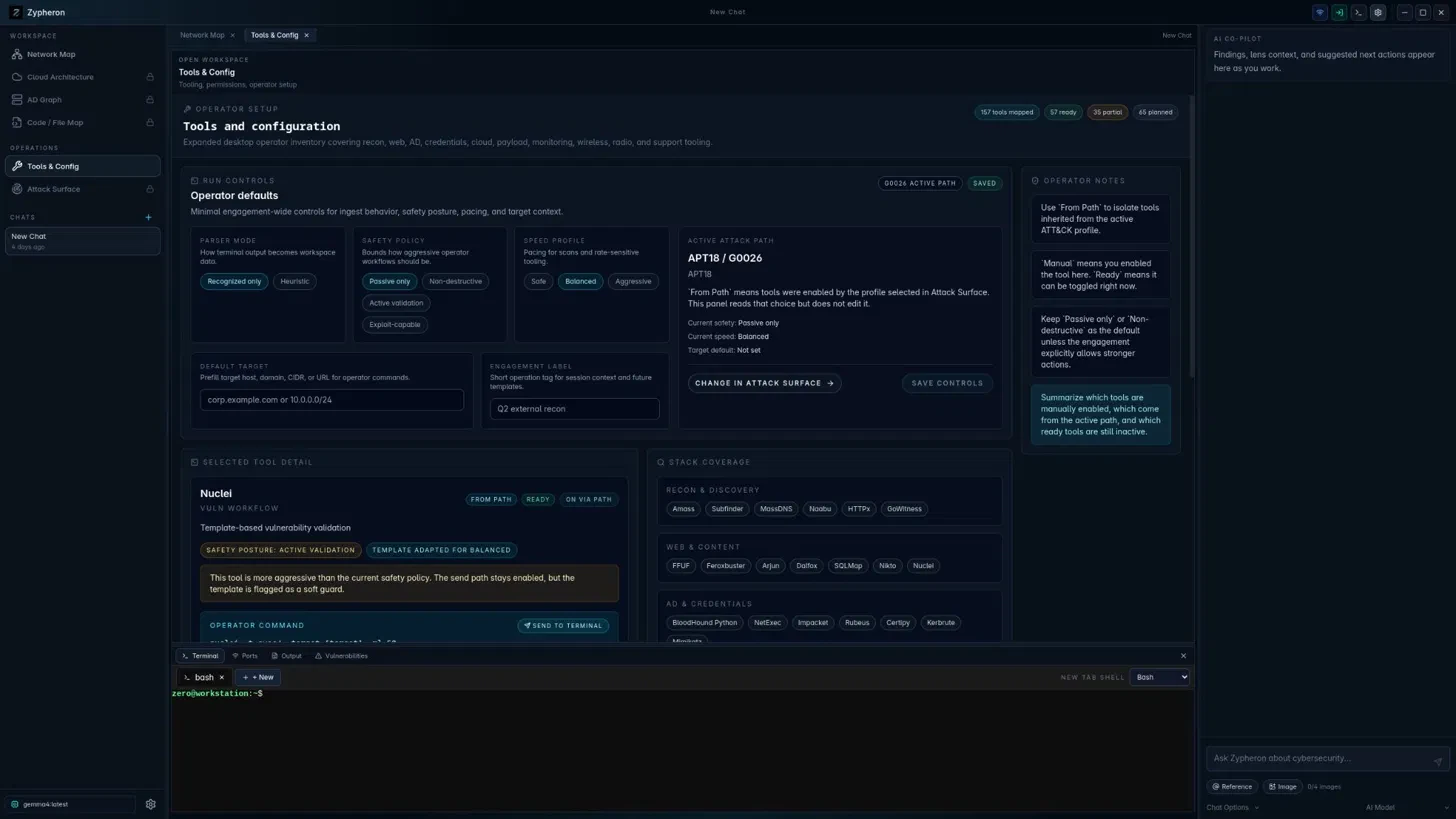Click the lock icon beside Attack Surface
Screen dimensions: 1456x819
pos(150,189)
